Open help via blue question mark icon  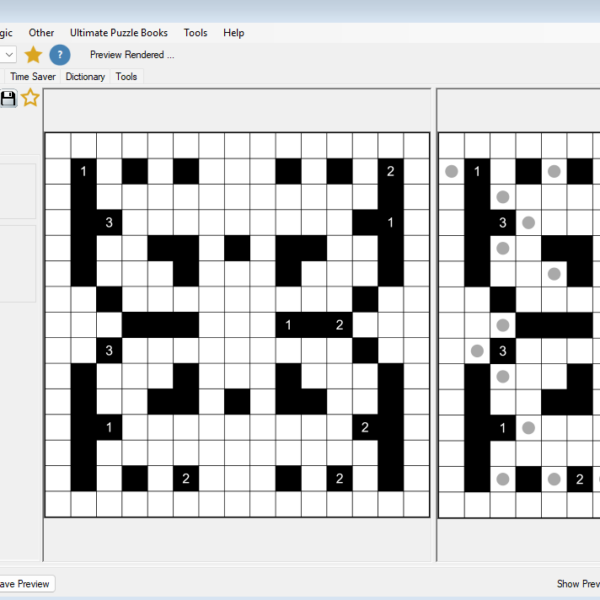(x=60, y=55)
